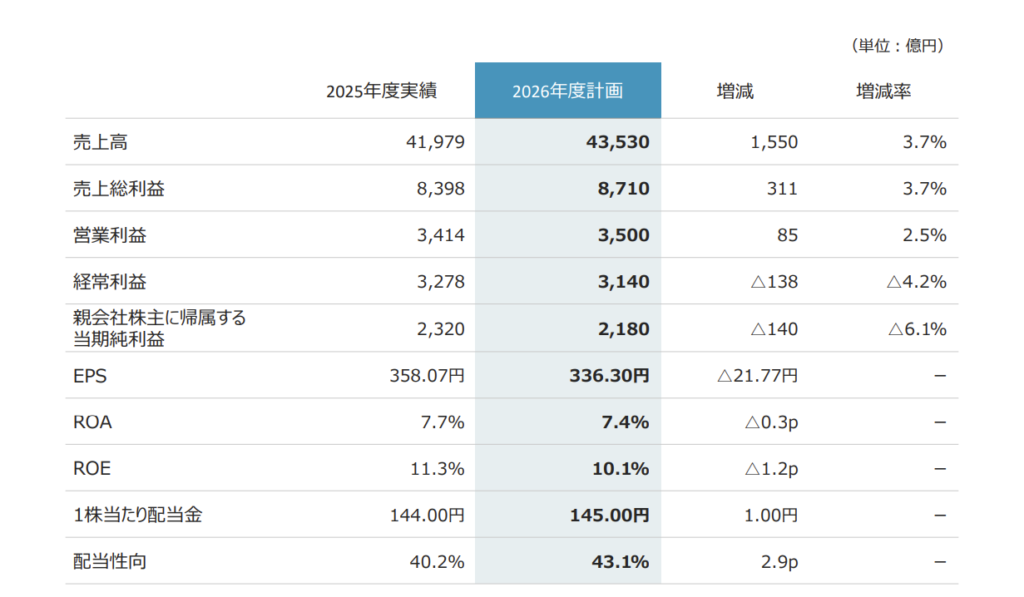Click the 2025年度実績 column header
The width and height of the screenshot is (1024, 597).
point(381,91)
